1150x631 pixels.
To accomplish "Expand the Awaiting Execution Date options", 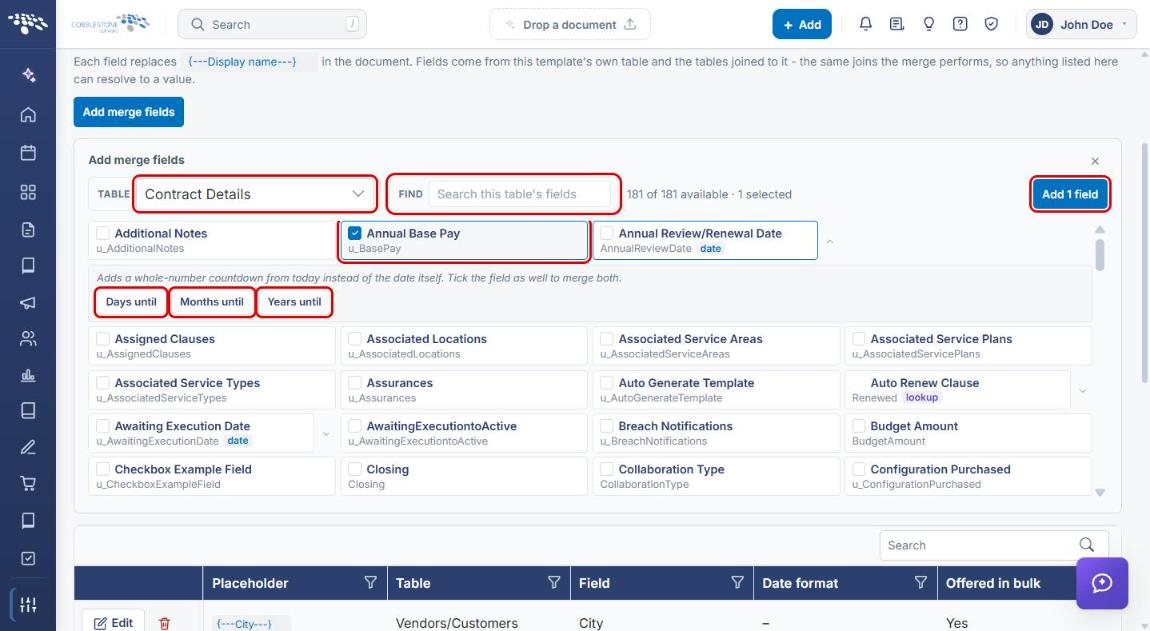I will [326, 434].
